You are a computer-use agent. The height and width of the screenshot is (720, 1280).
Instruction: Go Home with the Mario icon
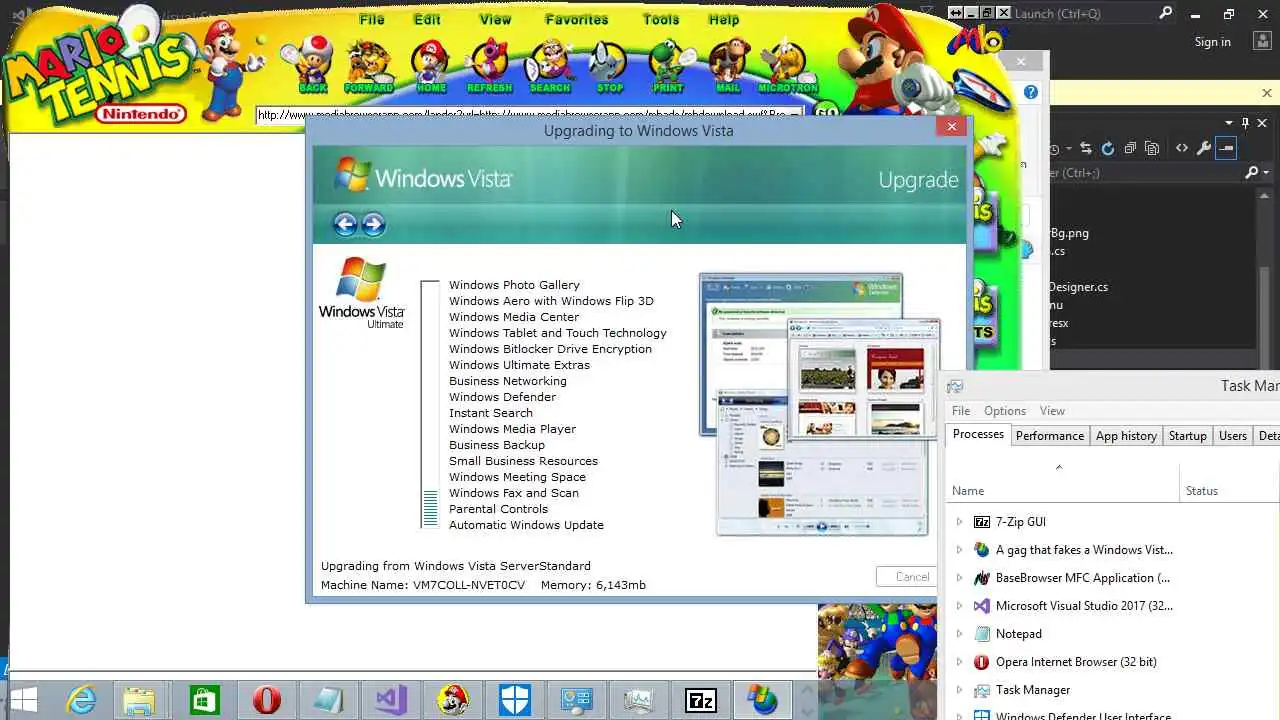(431, 65)
